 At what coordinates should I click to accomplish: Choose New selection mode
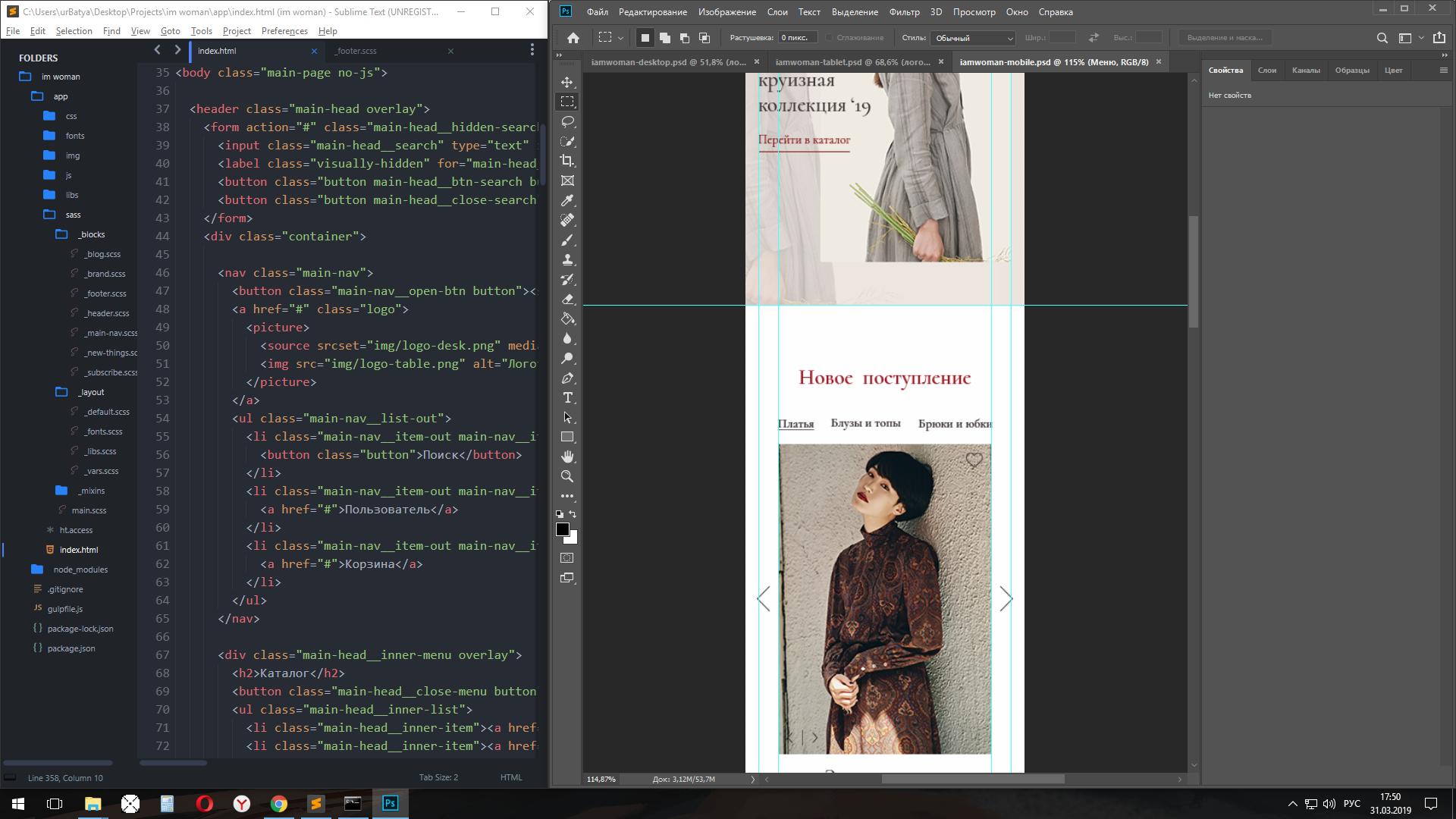pyautogui.click(x=645, y=38)
